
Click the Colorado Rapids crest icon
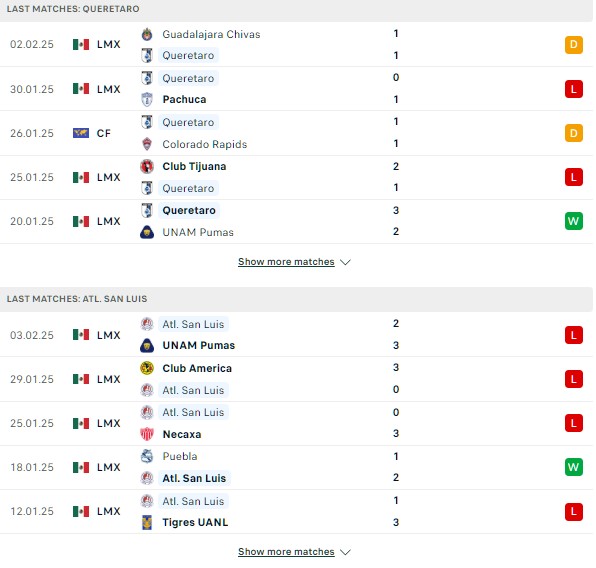coord(147,144)
